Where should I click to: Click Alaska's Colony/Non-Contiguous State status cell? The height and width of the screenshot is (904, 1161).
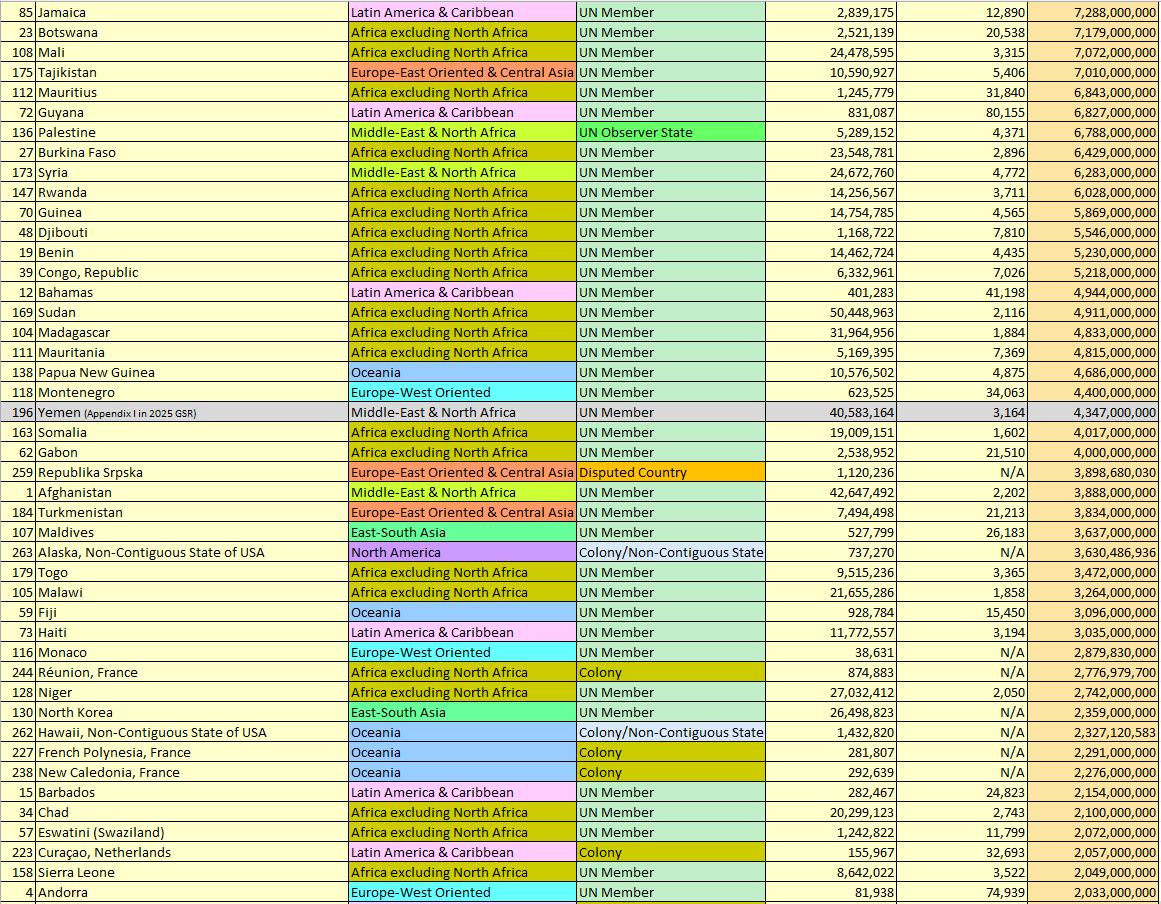click(x=671, y=552)
